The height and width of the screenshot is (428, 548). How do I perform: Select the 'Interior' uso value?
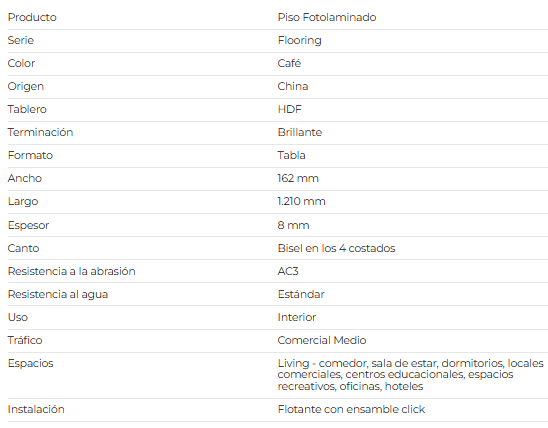click(x=296, y=317)
